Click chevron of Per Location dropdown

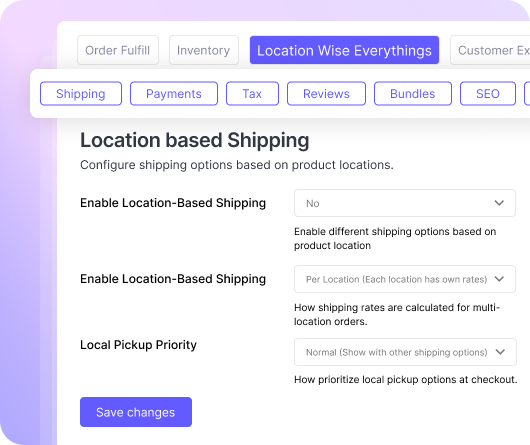click(499, 279)
